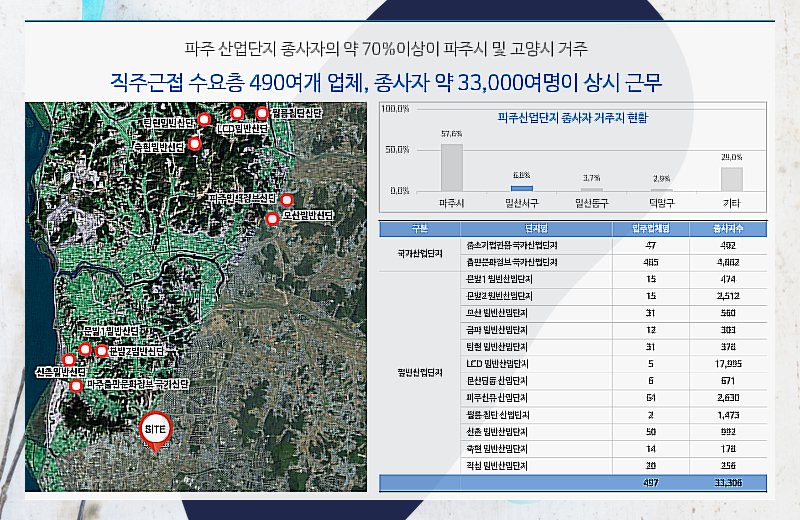Select the 문발2일반산단 map label
800x520 pixels.
click(137, 352)
